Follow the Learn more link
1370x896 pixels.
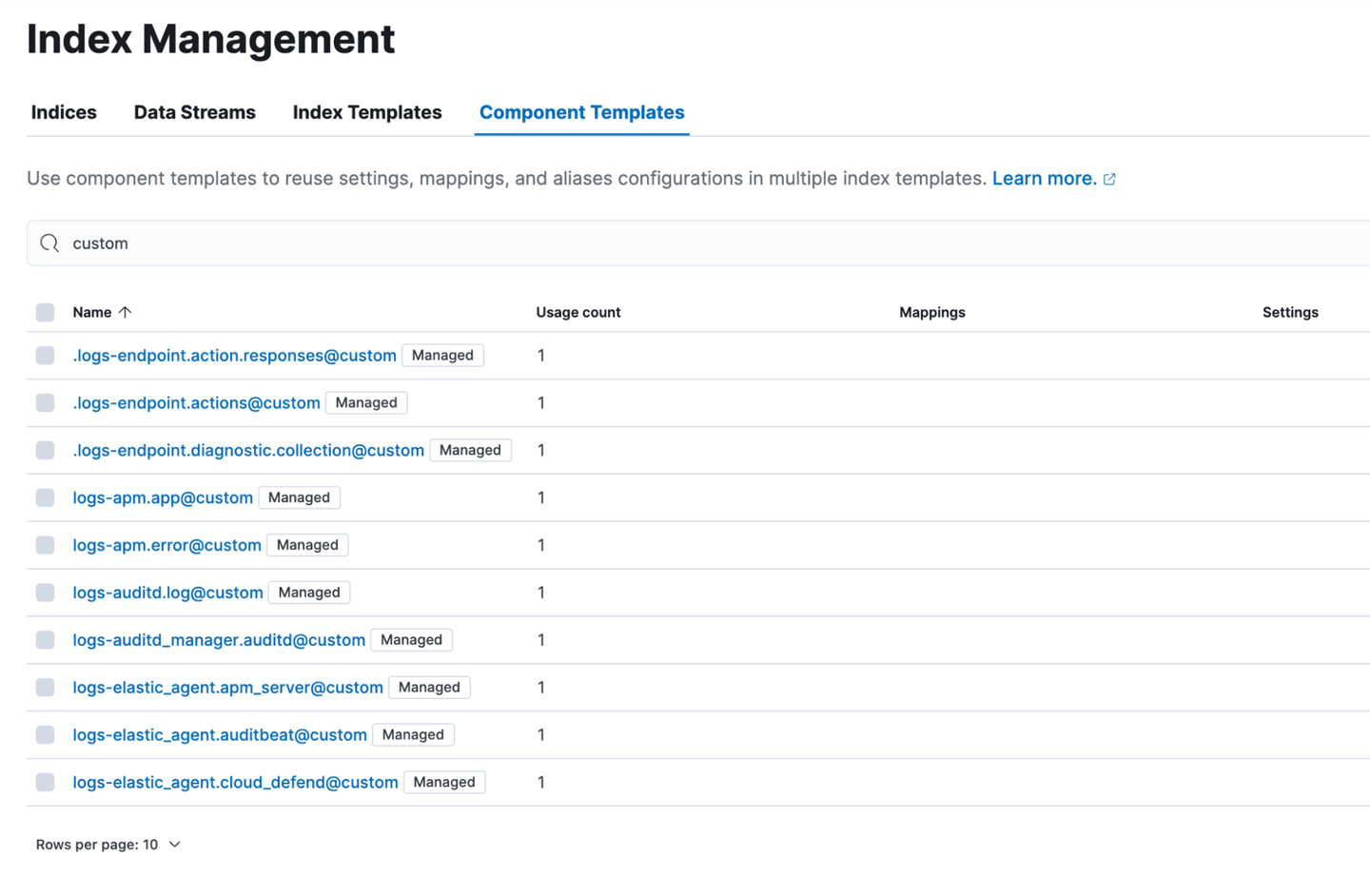1044,179
